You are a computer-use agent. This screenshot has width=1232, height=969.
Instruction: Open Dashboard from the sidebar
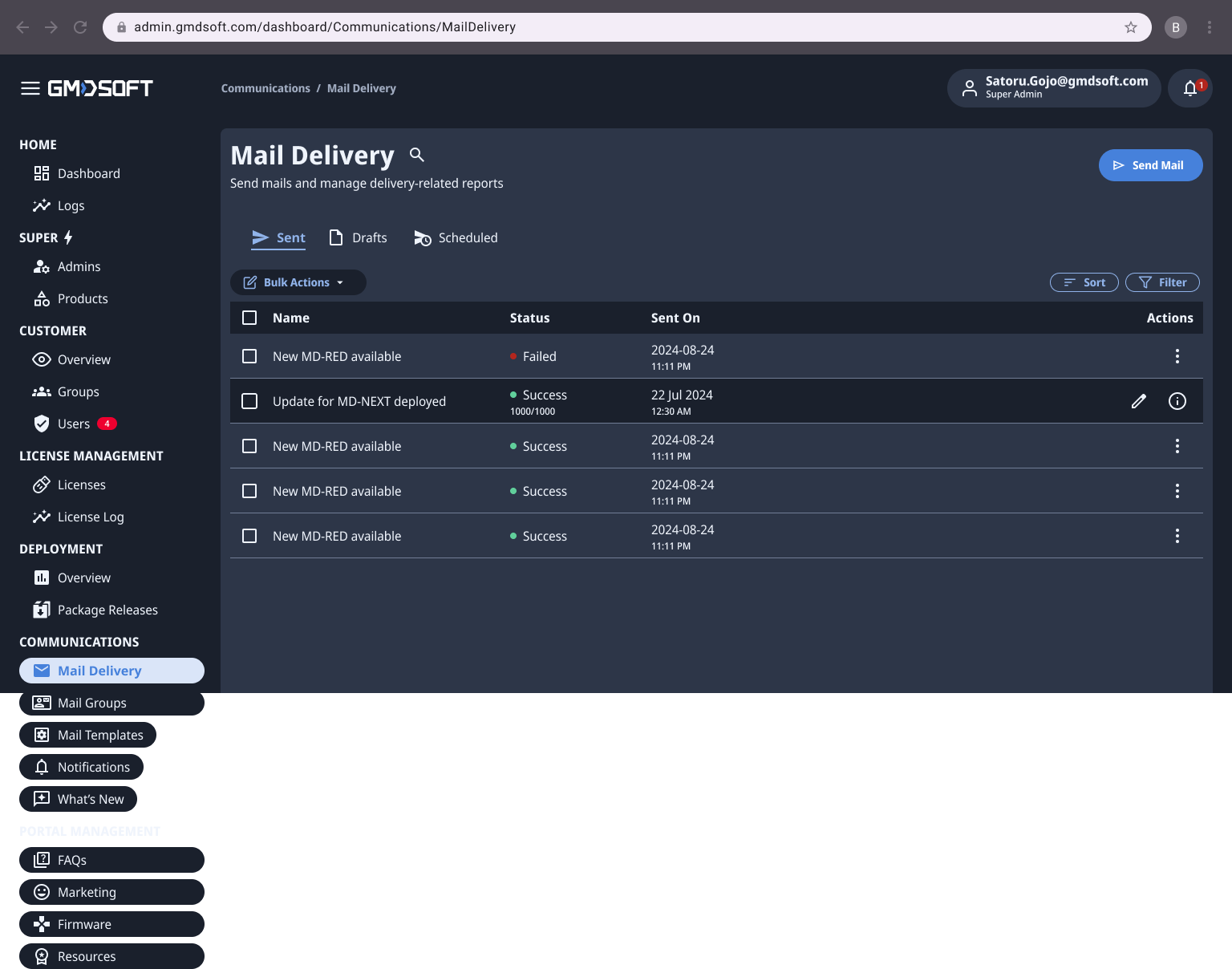point(77,173)
